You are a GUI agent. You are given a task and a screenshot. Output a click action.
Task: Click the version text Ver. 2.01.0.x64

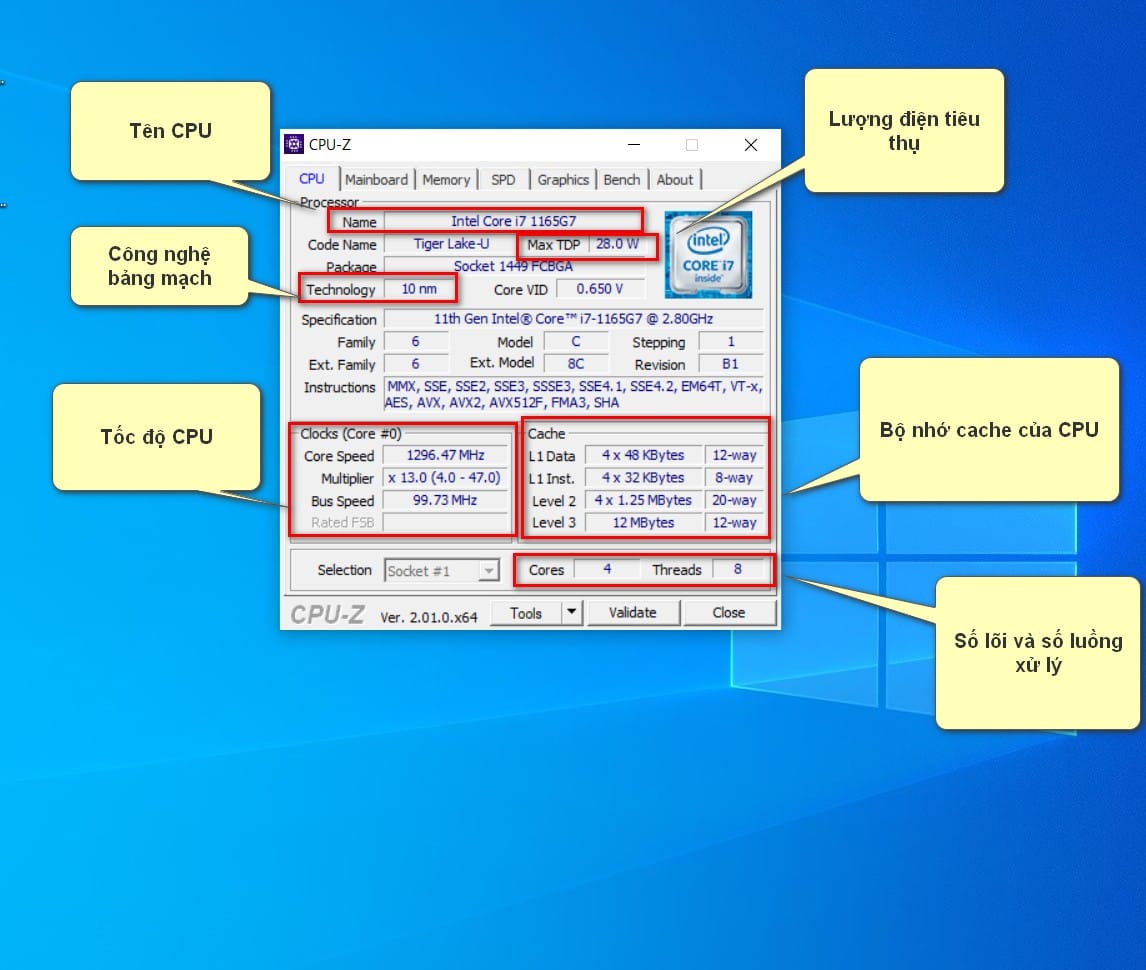click(x=429, y=617)
